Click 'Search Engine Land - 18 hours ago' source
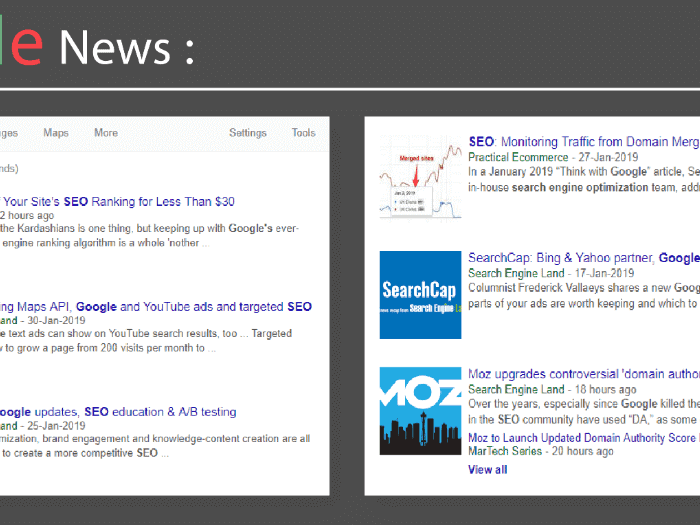 tap(552, 389)
